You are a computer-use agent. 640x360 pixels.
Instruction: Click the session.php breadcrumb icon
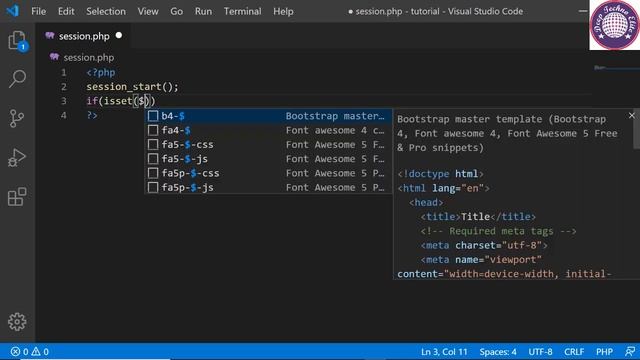pos(54,57)
